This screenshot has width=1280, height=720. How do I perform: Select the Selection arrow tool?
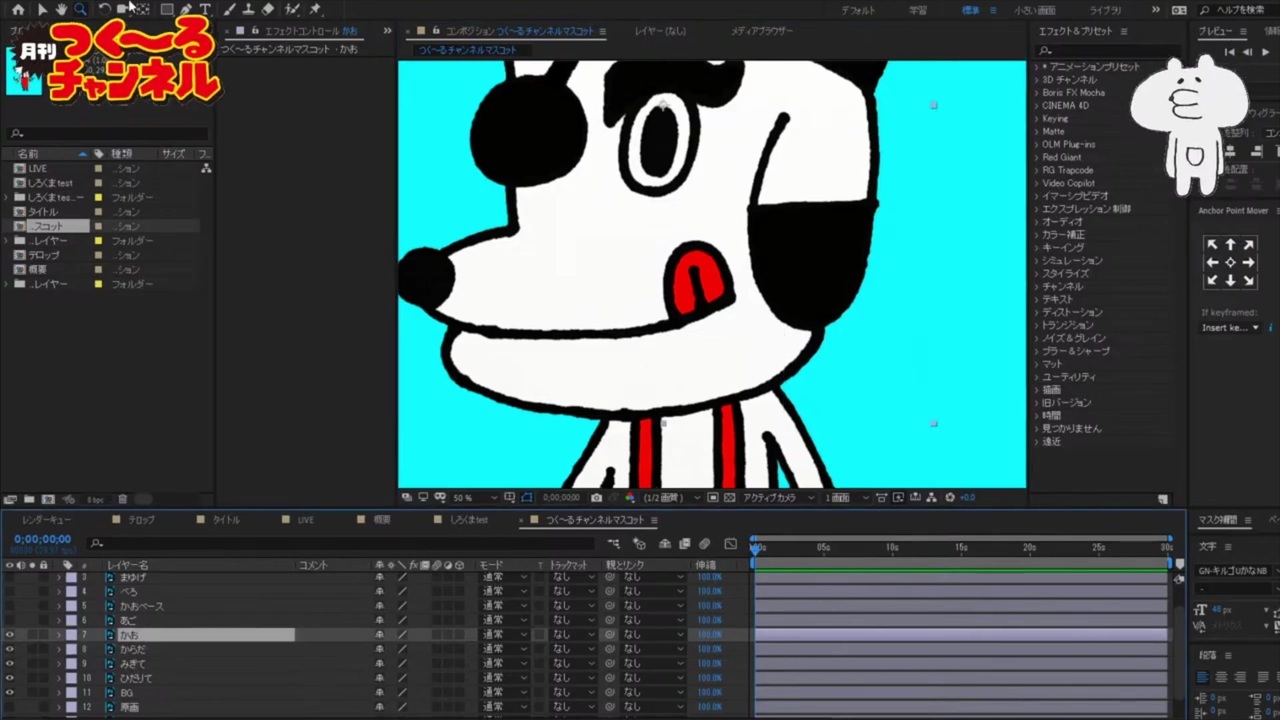[42, 9]
